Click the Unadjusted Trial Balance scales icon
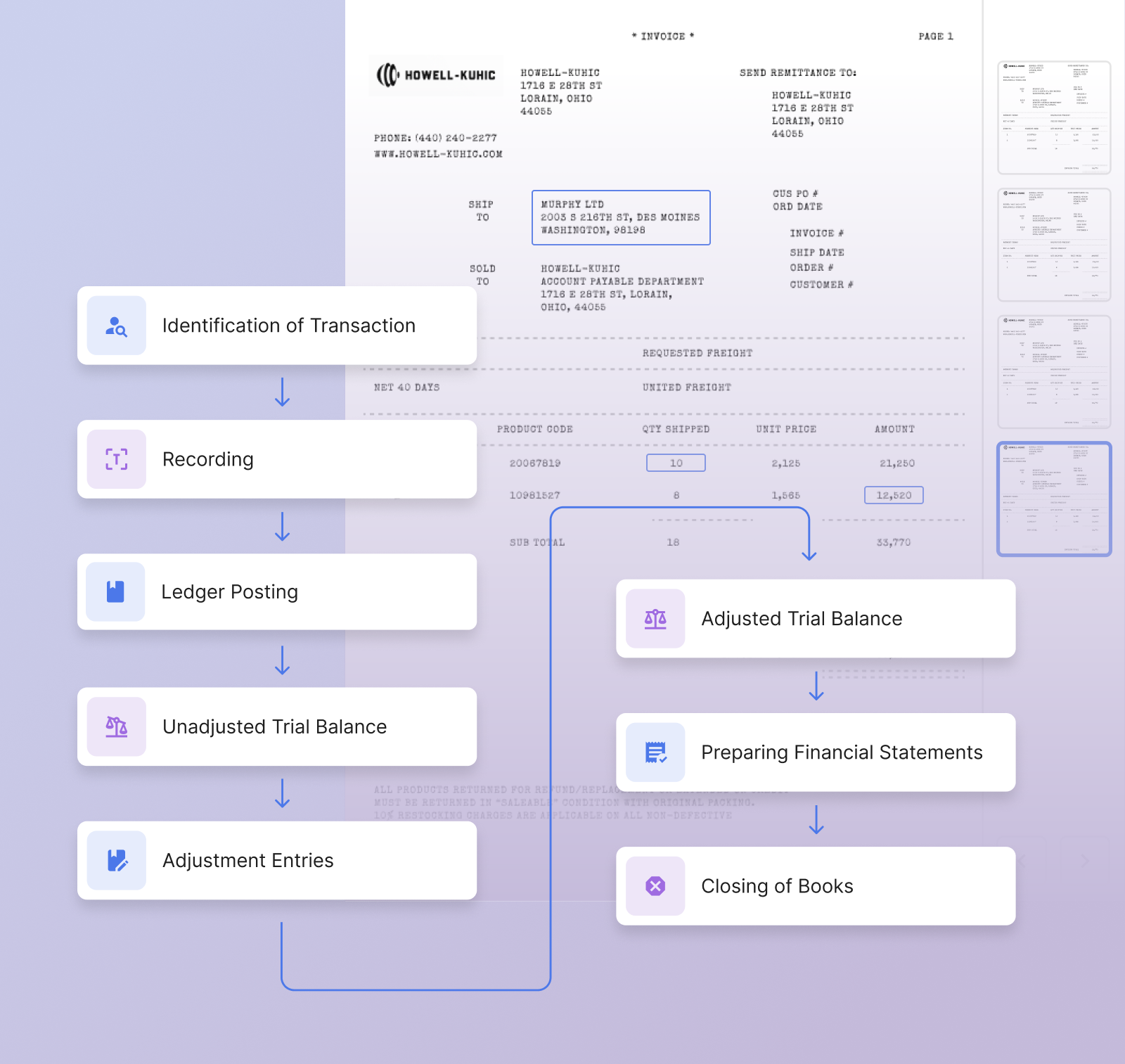This screenshot has height=1064, width=1125. point(116,726)
